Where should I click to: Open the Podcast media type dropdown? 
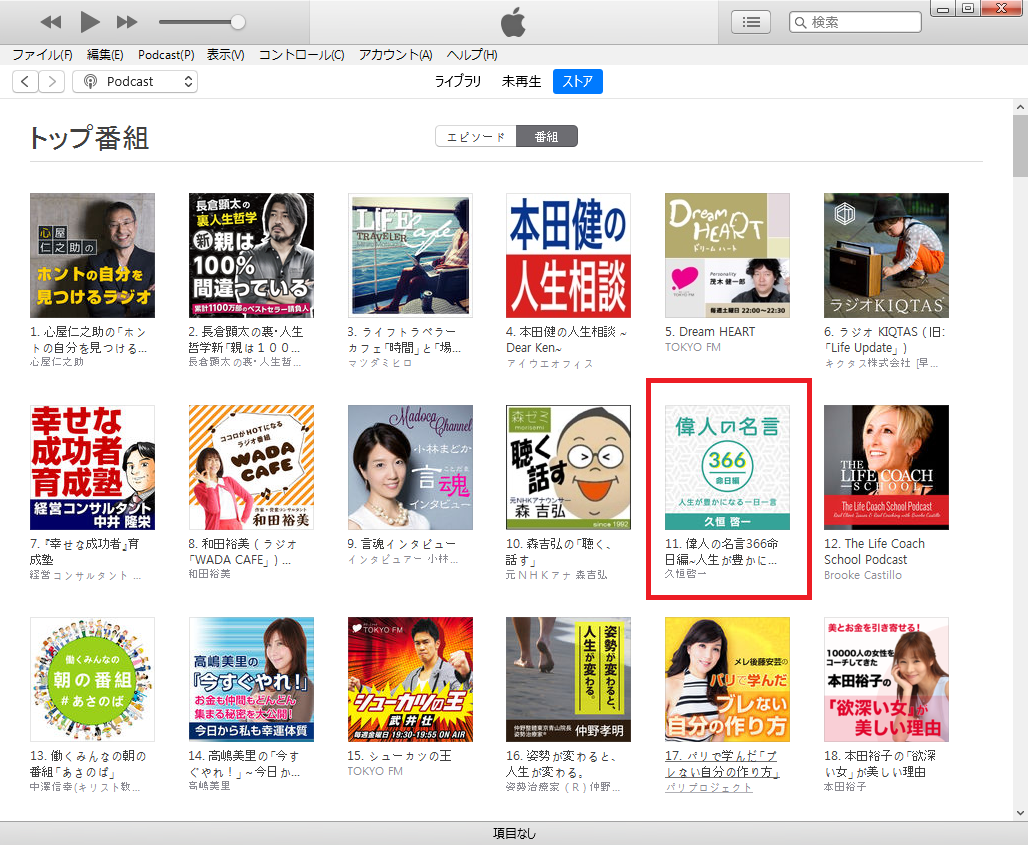135,81
